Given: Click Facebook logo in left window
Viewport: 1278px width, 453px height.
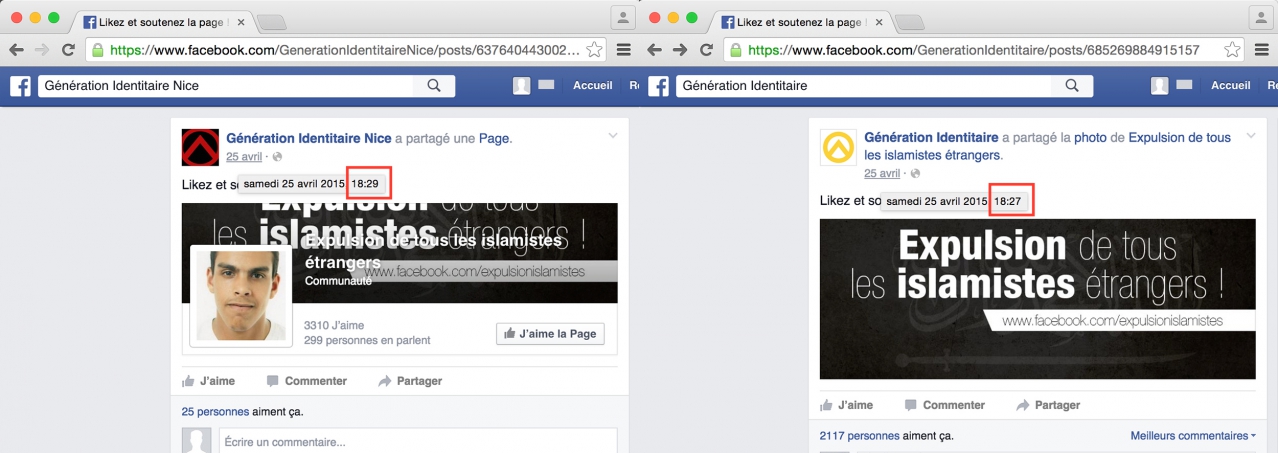Looking at the screenshot, I should pyautogui.click(x=20, y=86).
